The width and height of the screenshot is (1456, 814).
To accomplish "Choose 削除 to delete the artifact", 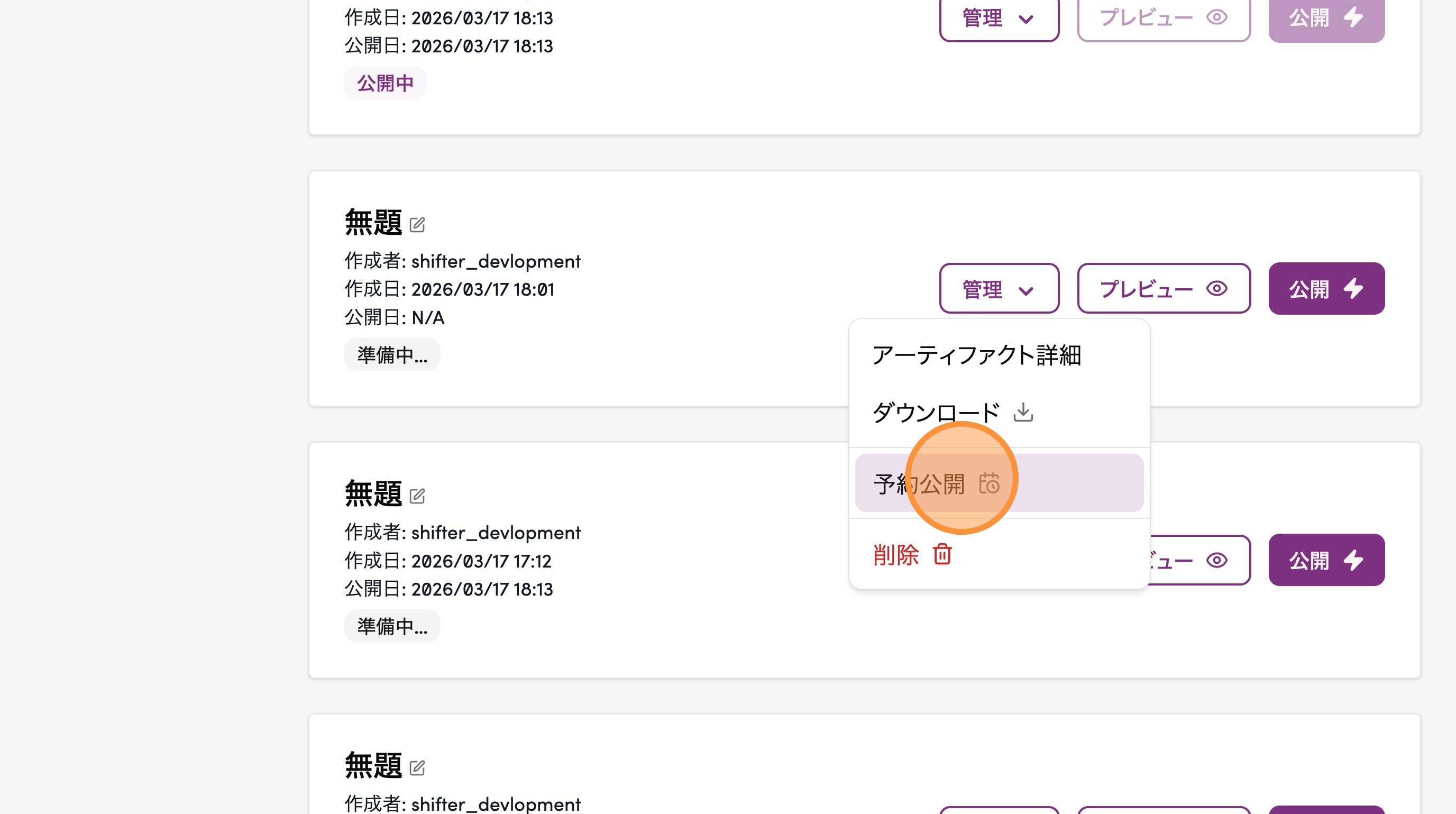I will pos(896,554).
